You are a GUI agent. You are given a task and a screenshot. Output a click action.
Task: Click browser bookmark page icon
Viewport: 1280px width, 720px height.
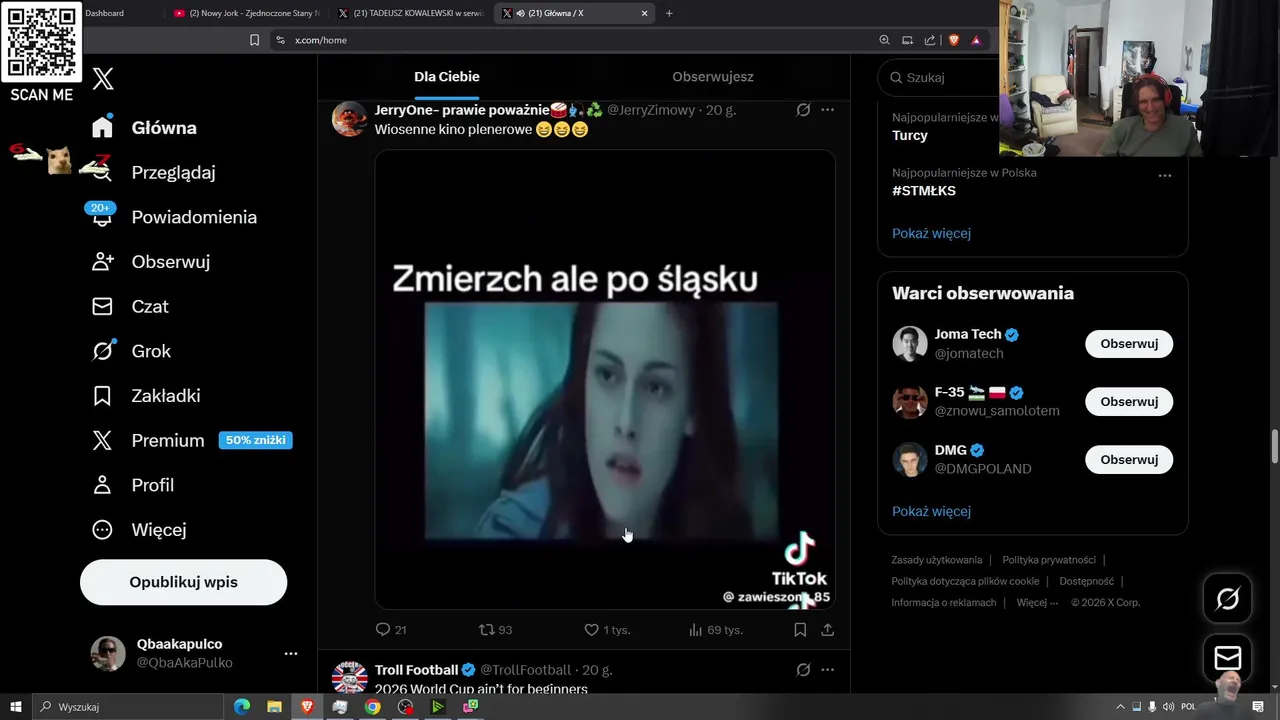click(254, 40)
